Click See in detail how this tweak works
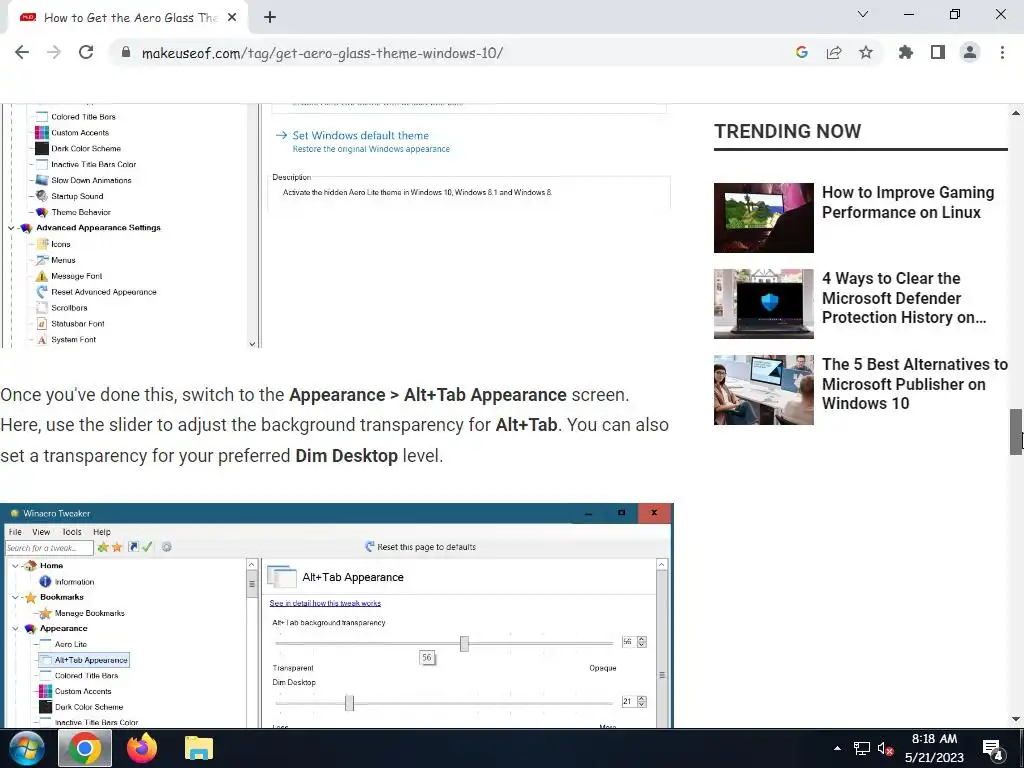The image size is (1024, 768). [325, 603]
